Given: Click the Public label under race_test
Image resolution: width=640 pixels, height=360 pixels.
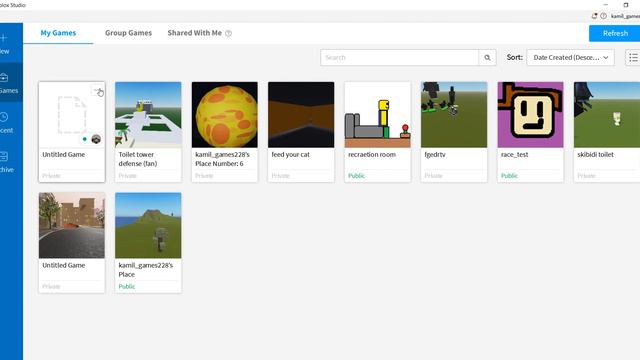Looking at the screenshot, I should click(x=509, y=176).
